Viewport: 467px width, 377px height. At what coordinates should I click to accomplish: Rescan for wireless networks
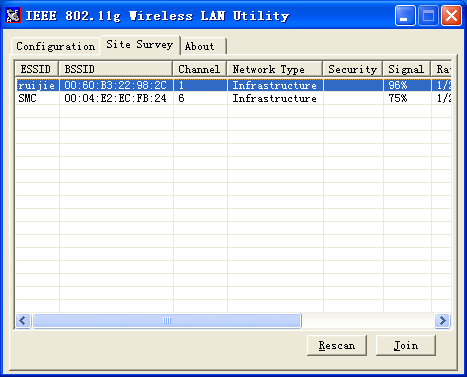pyautogui.click(x=337, y=345)
